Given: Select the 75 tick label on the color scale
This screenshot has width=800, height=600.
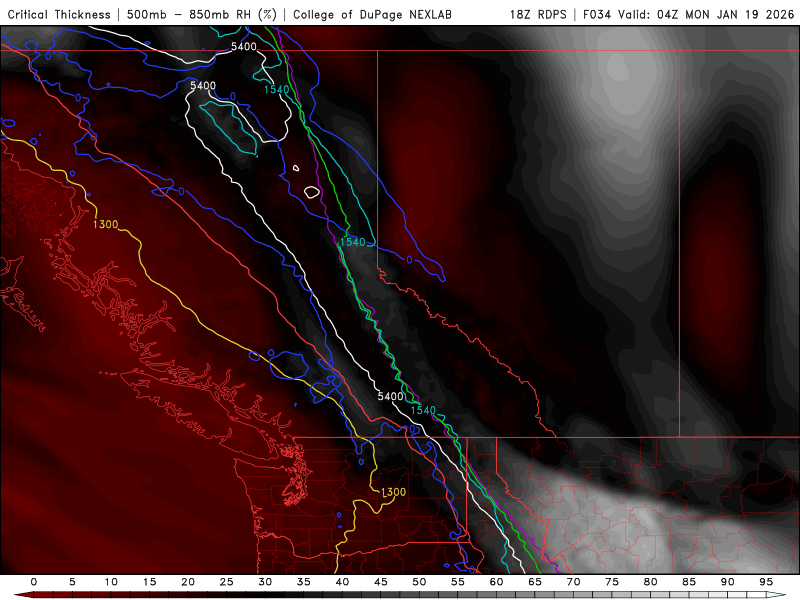Looking at the screenshot, I should pos(612,582).
